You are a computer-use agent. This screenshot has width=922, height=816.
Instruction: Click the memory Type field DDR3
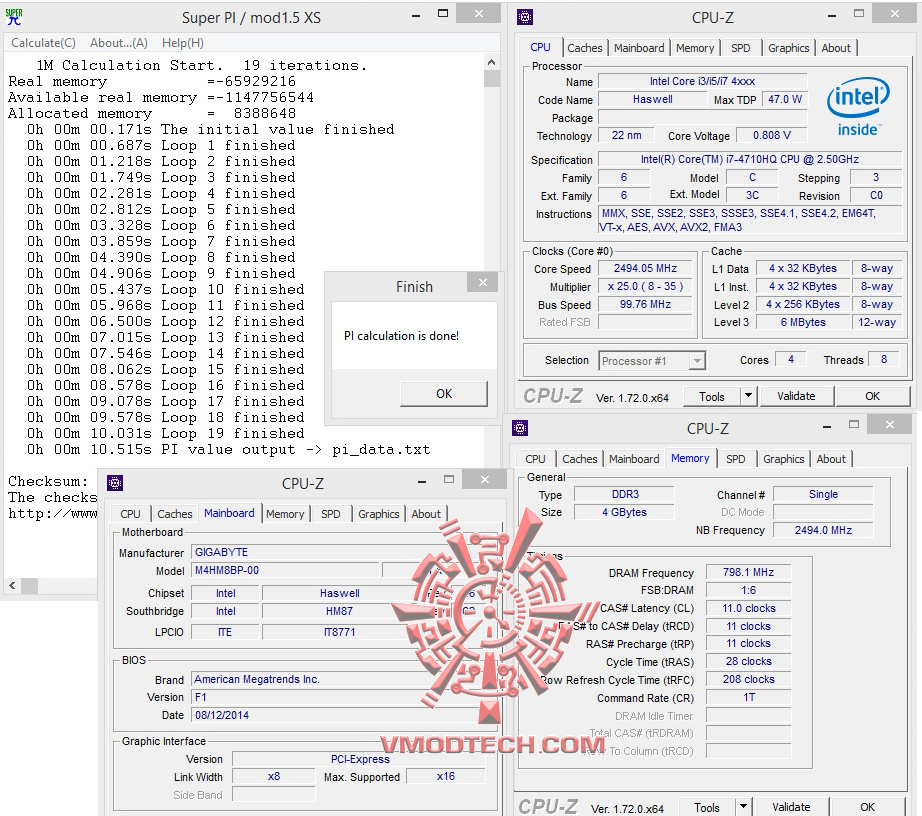[624, 494]
